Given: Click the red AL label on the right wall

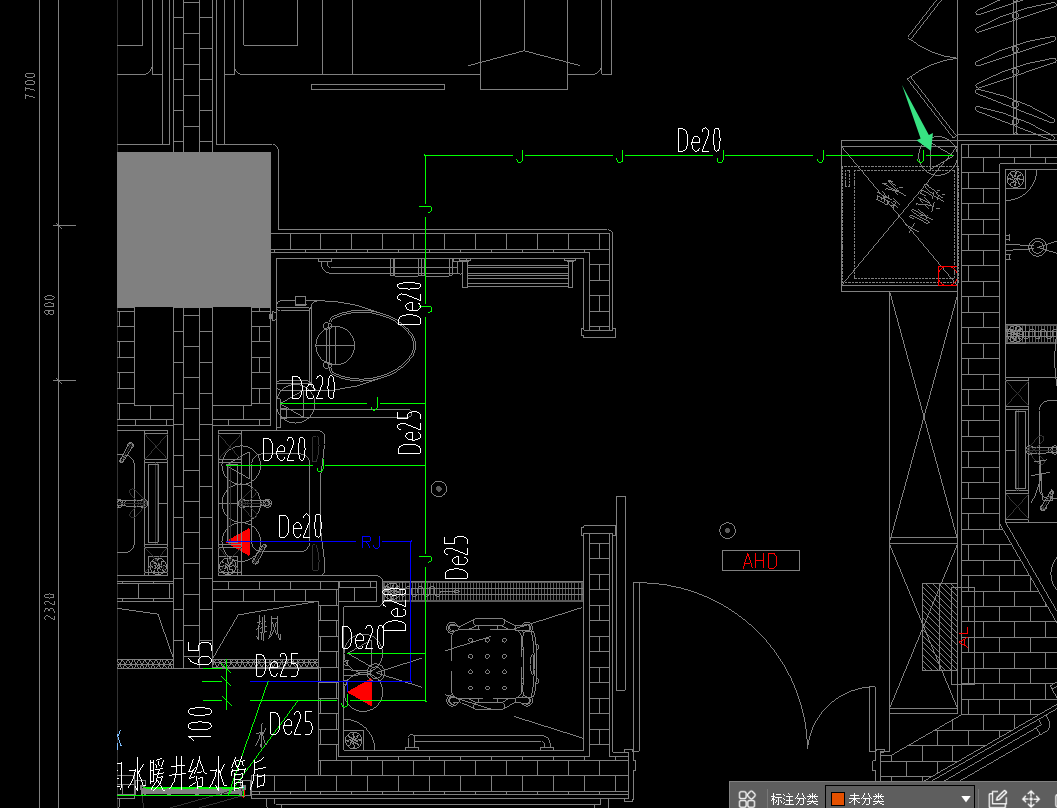Looking at the screenshot, I should coord(964,637).
